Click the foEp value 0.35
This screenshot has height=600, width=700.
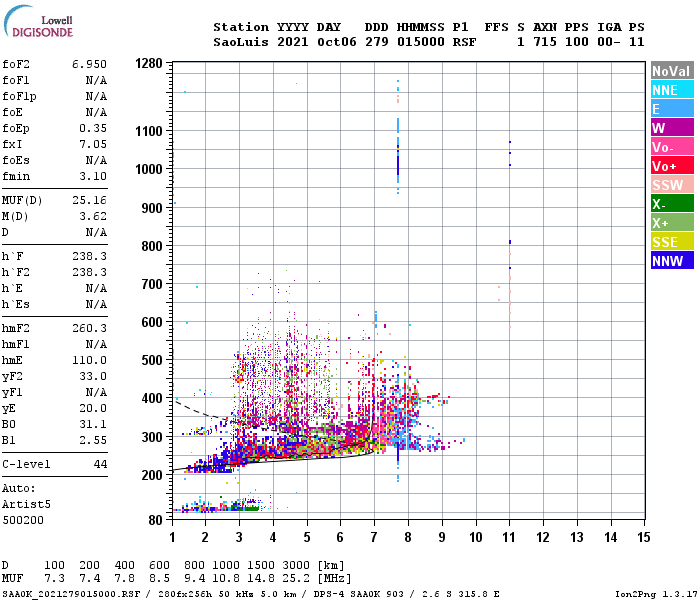(93, 128)
